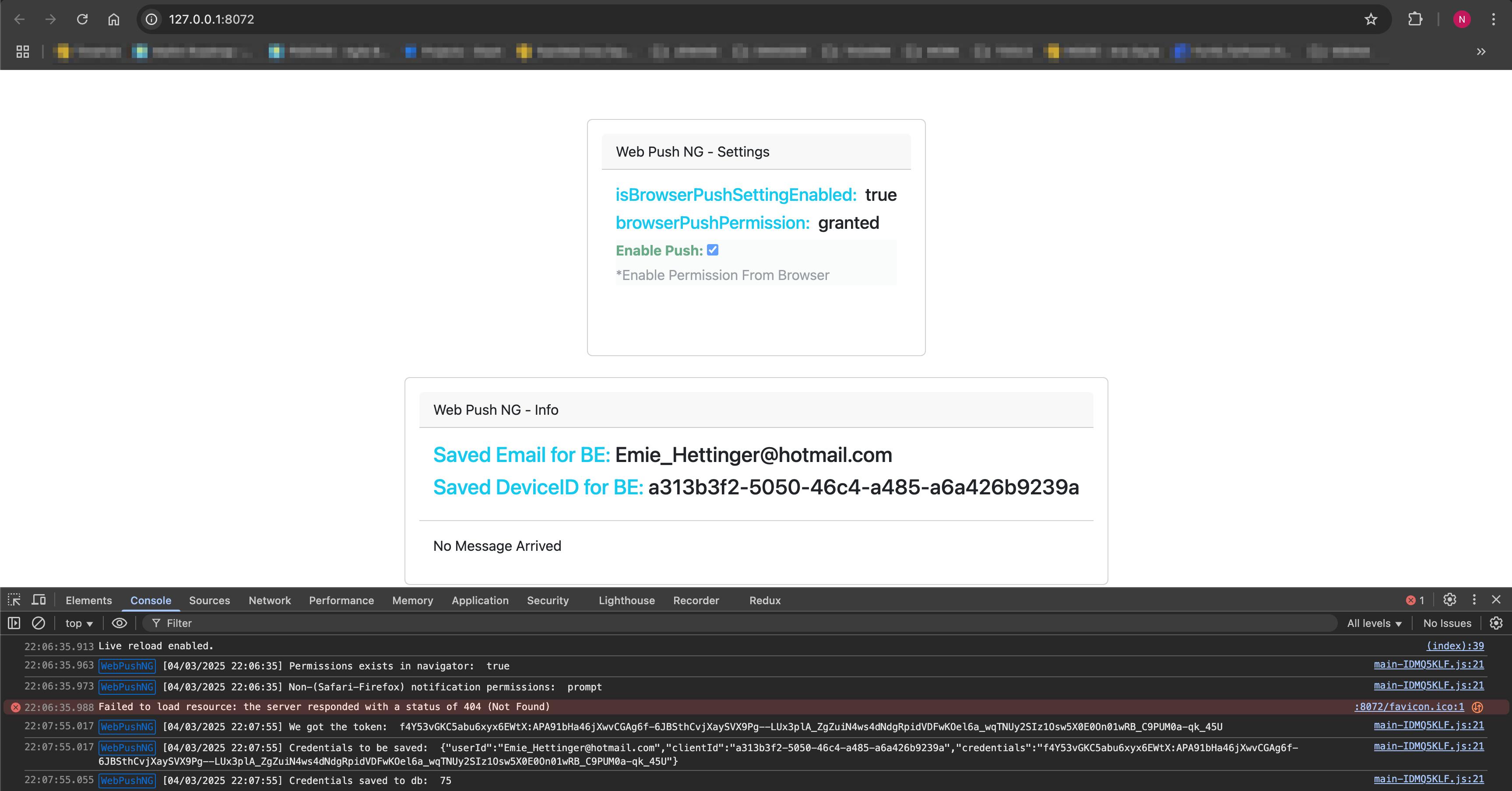View site information icon in address bar
This screenshot has height=791, width=1512.
(151, 19)
